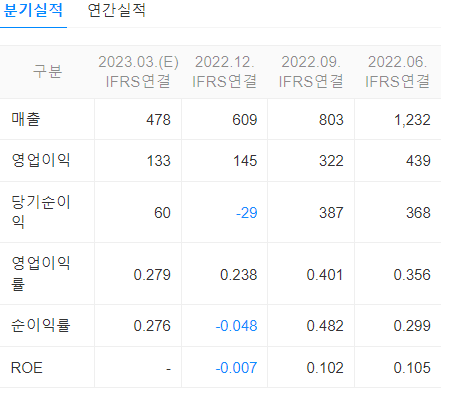Click the 영업이익률 value 0.238
Screen dimensions: 462x398
tap(239, 275)
